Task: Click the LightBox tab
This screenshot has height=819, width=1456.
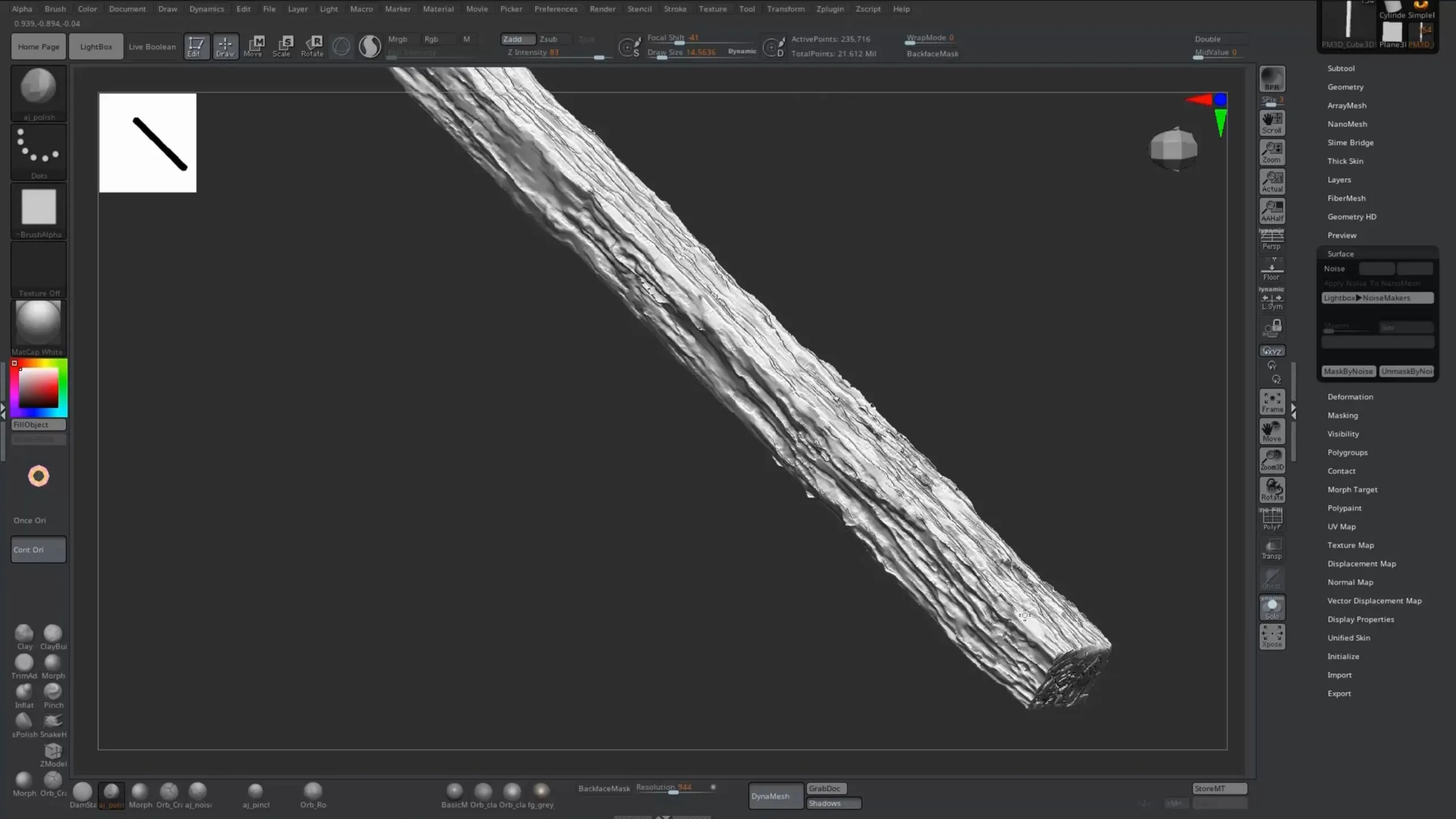Action: [x=95, y=46]
